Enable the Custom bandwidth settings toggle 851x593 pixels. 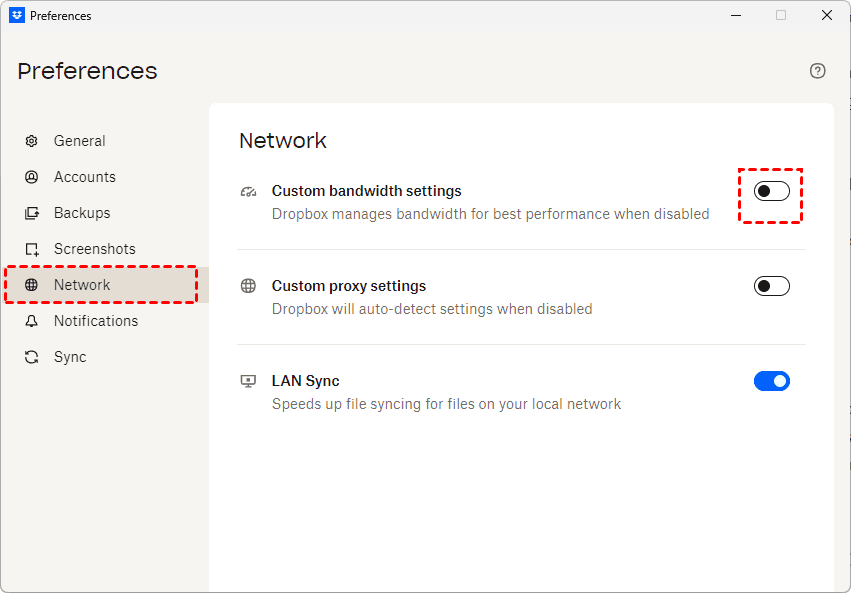(x=771, y=191)
